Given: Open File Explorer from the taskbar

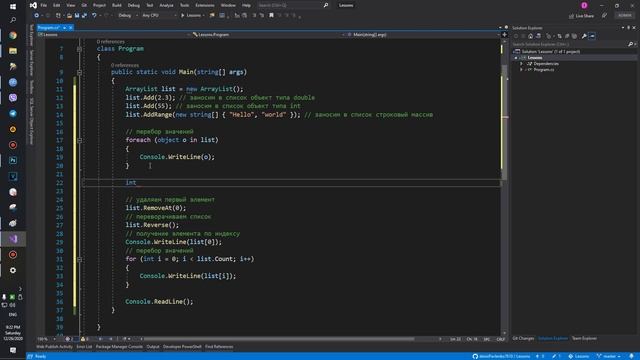Looking at the screenshot, I should click(x=13, y=51).
